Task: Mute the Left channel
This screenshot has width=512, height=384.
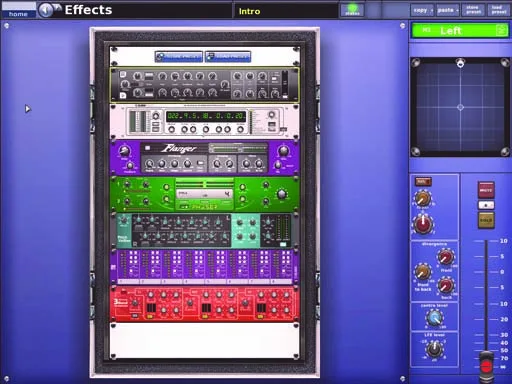Action: [x=486, y=190]
